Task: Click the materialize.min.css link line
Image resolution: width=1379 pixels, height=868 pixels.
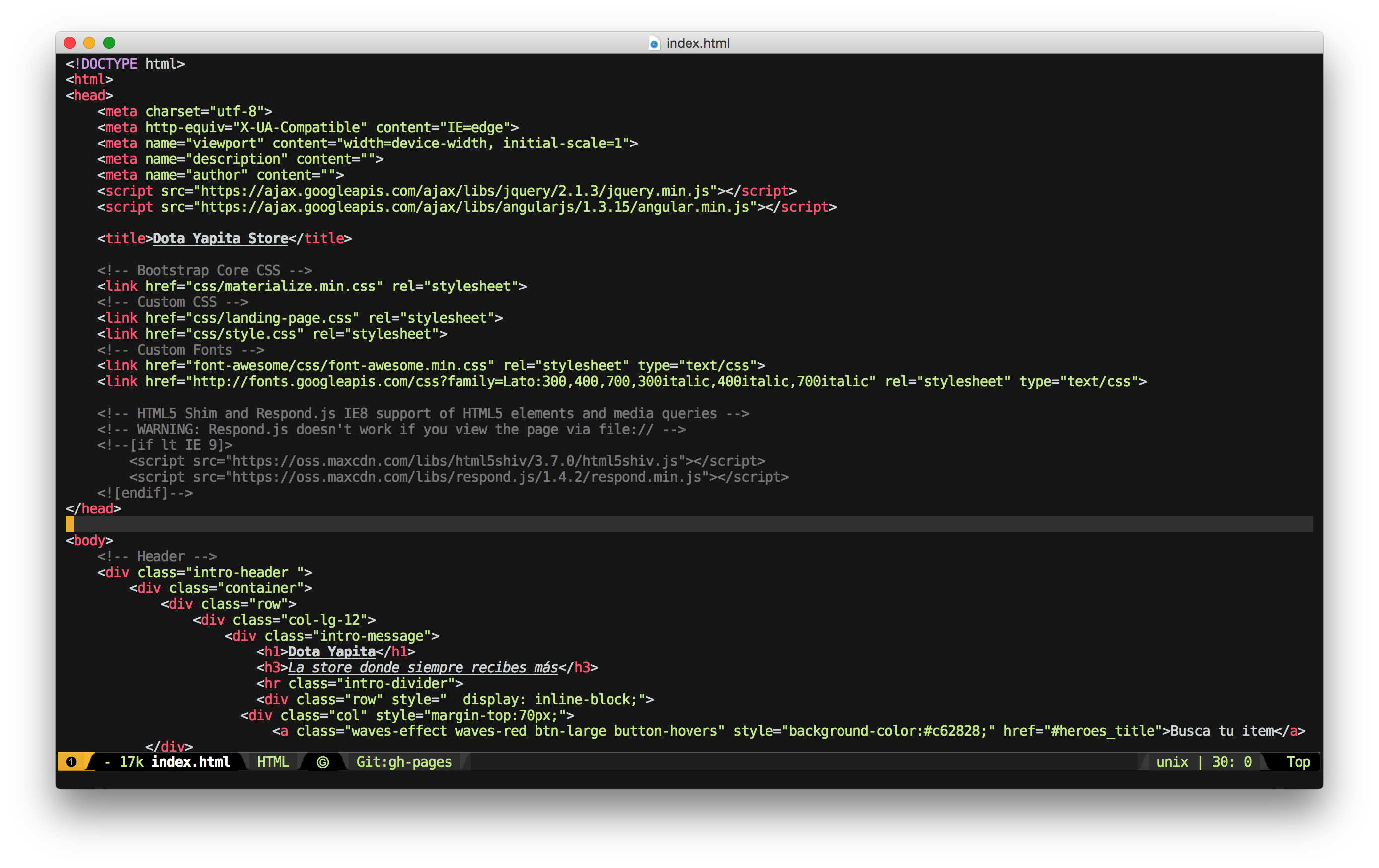Action: point(312,287)
